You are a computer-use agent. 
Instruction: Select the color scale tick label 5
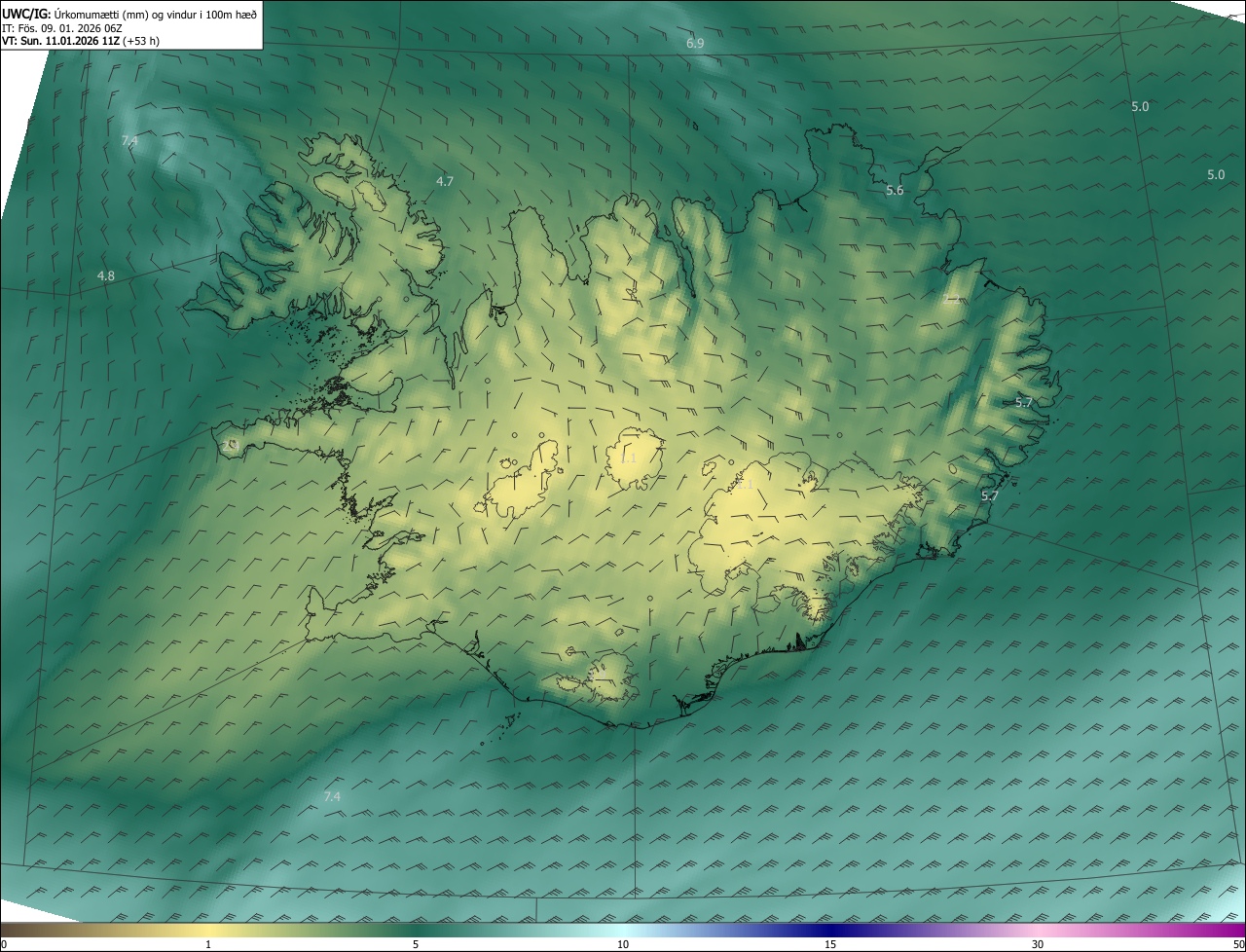coord(416,945)
